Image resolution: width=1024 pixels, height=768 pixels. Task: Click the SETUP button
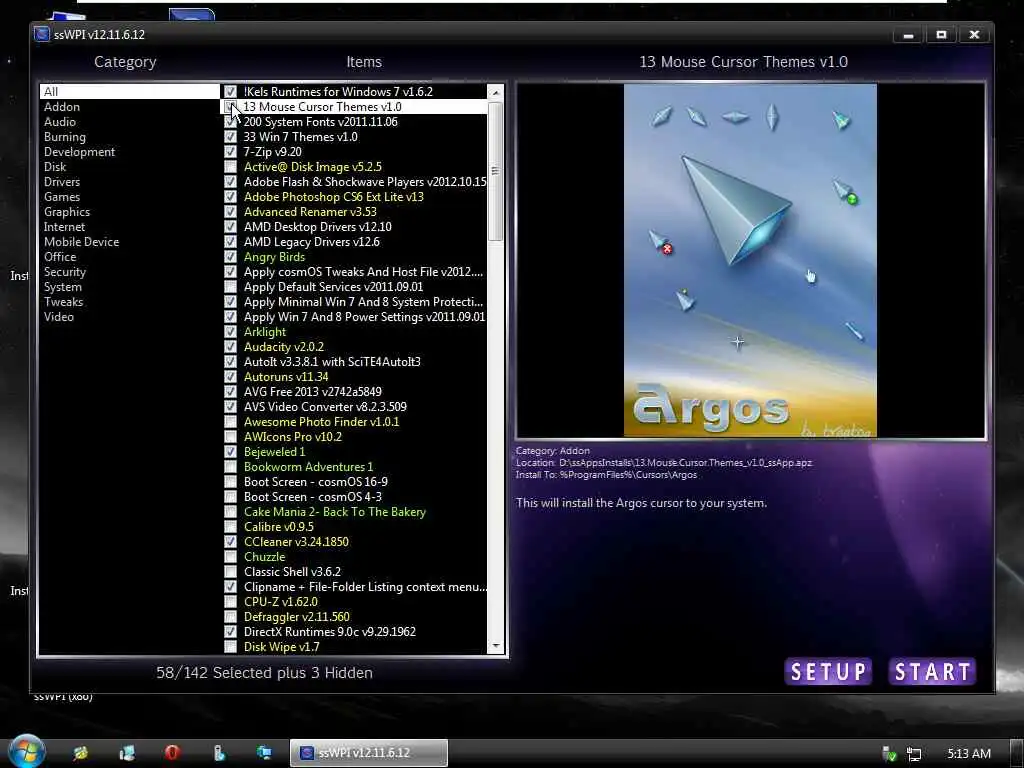[x=828, y=671]
